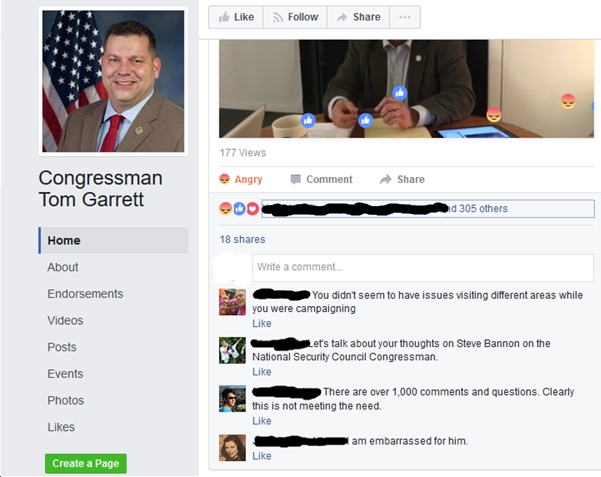Open Congressman Tom Garrett profile picture
601x477 pixels.
coord(113,81)
